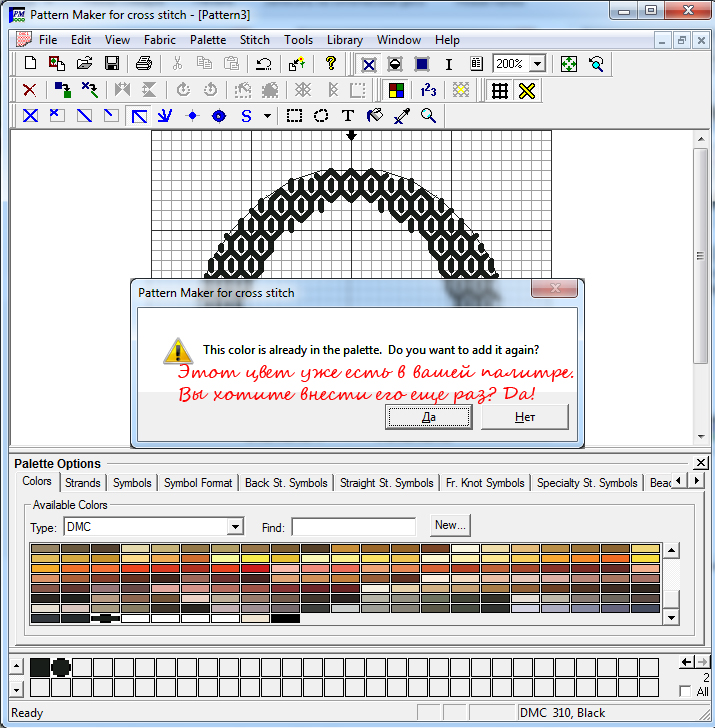Expand the specialty stitch dropdown arrow
This screenshot has height=728, width=715.
[x=267, y=116]
